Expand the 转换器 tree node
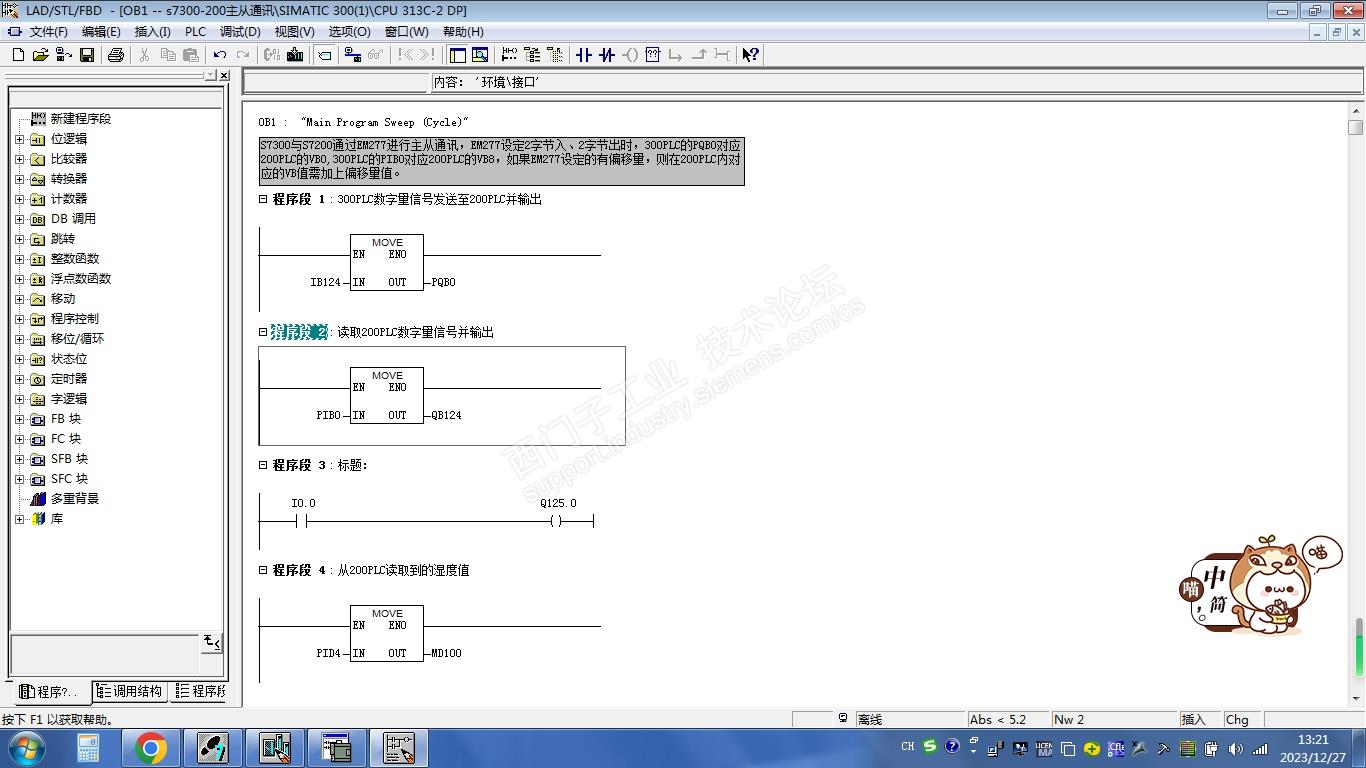The height and width of the screenshot is (768, 1366). [x=19, y=179]
